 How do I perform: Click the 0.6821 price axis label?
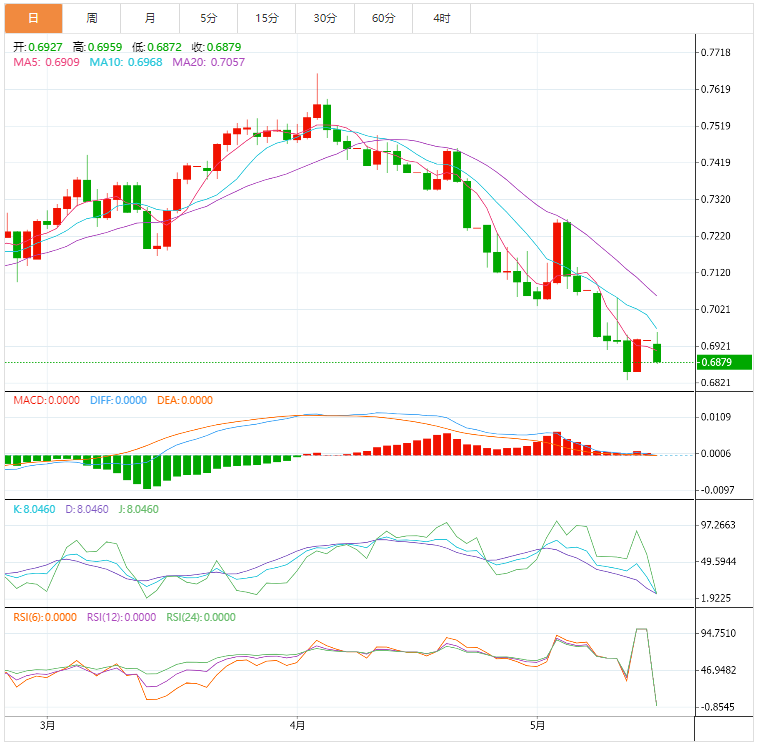click(715, 383)
